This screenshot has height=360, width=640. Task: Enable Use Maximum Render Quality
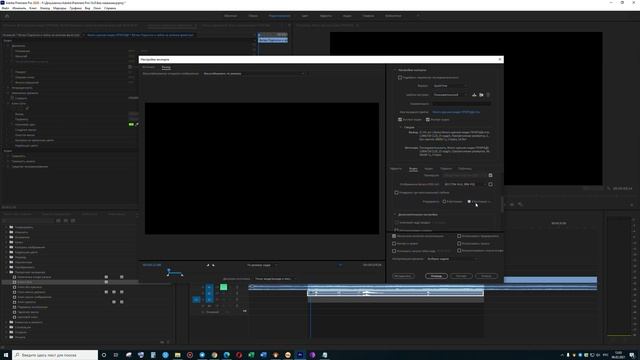394,236
